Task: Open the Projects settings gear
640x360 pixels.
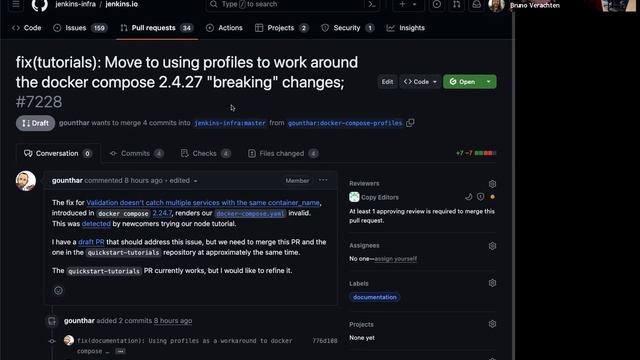Action: click(492, 324)
